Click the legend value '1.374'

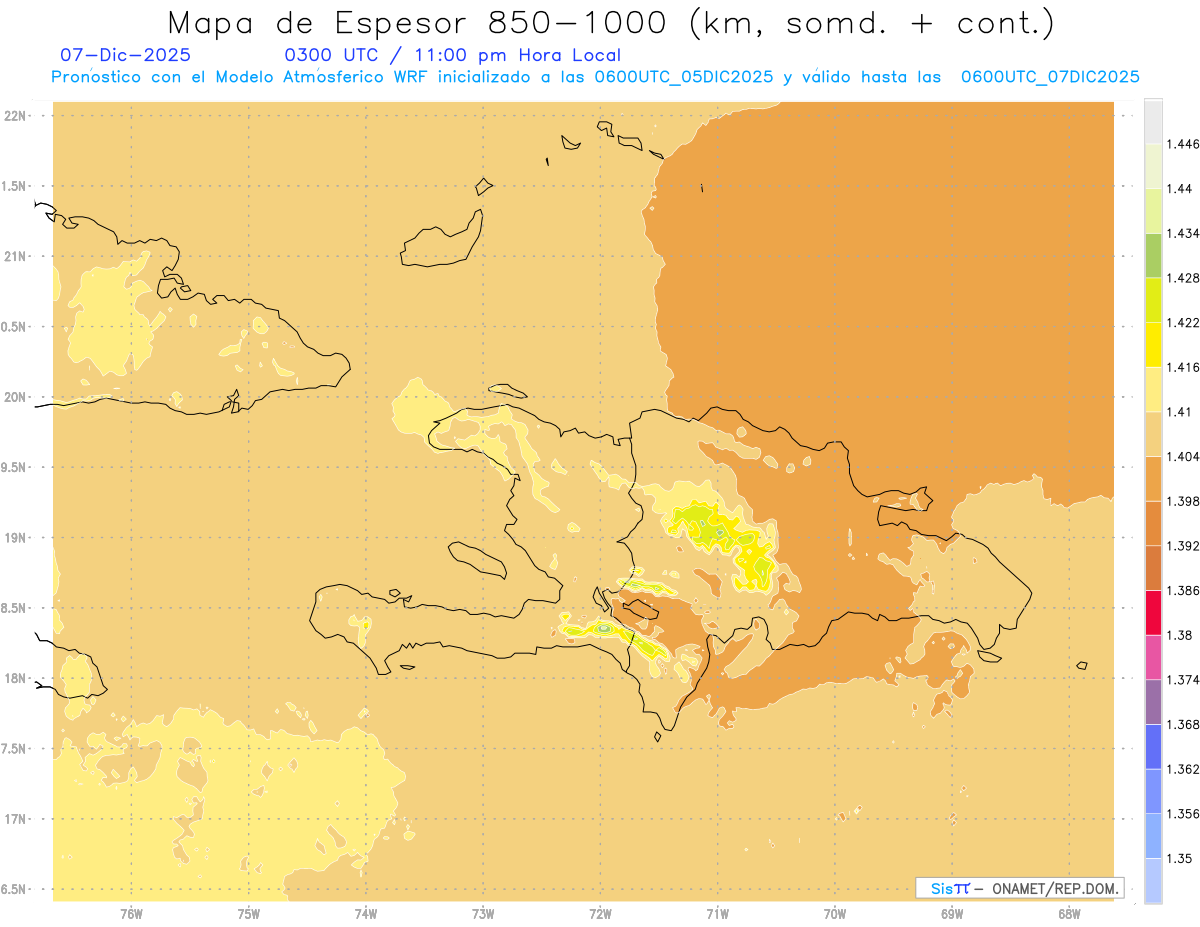pyautogui.click(x=1182, y=680)
